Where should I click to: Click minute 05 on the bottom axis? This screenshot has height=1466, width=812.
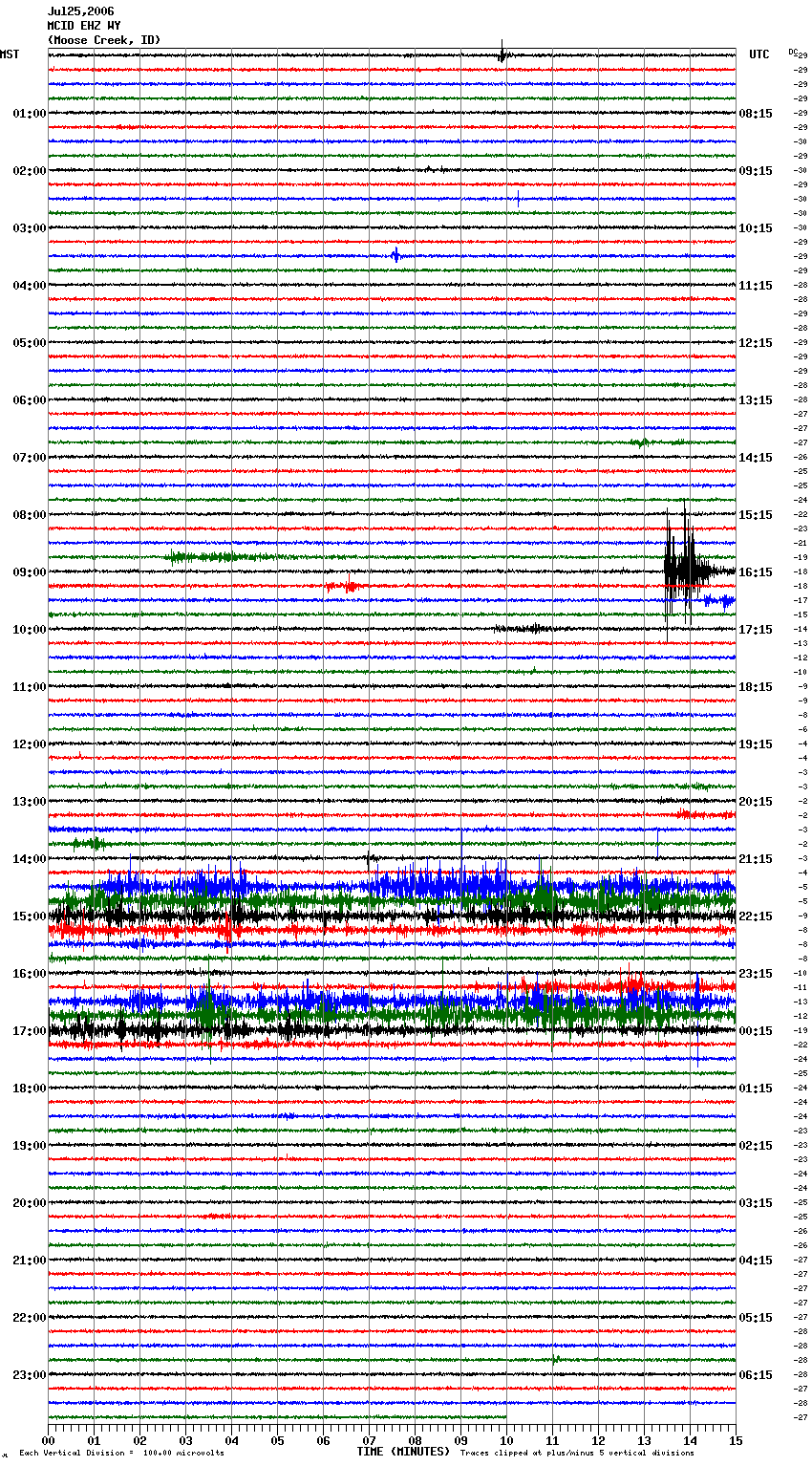click(x=277, y=1440)
